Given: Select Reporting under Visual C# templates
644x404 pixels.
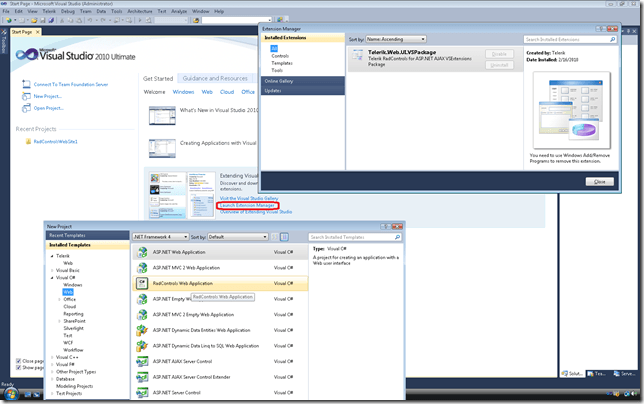Looking at the screenshot, I should coord(73,314).
